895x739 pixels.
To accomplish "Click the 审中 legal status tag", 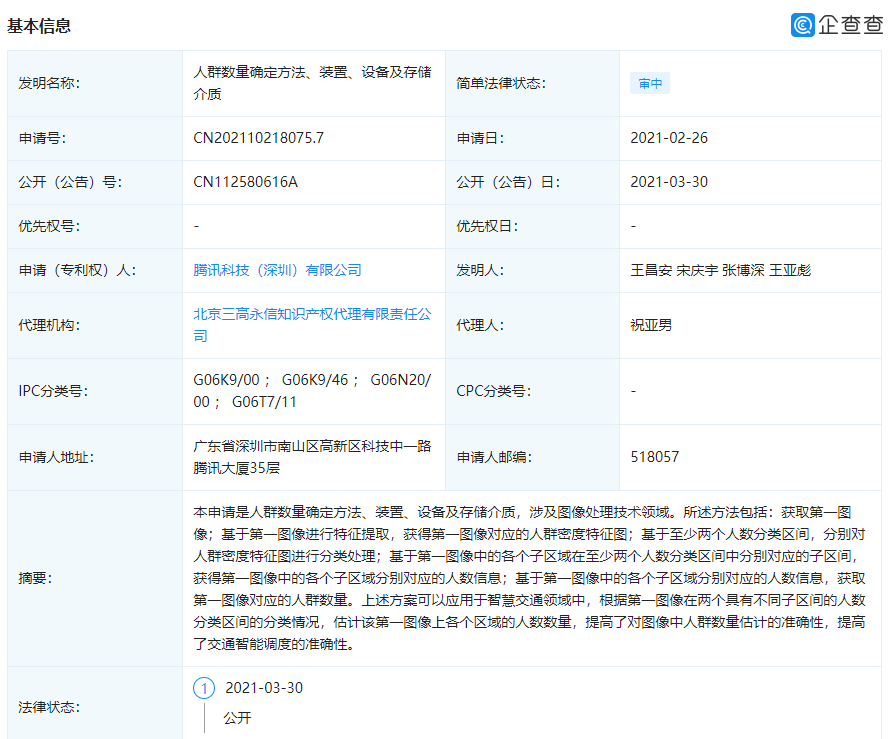I will 650,83.
